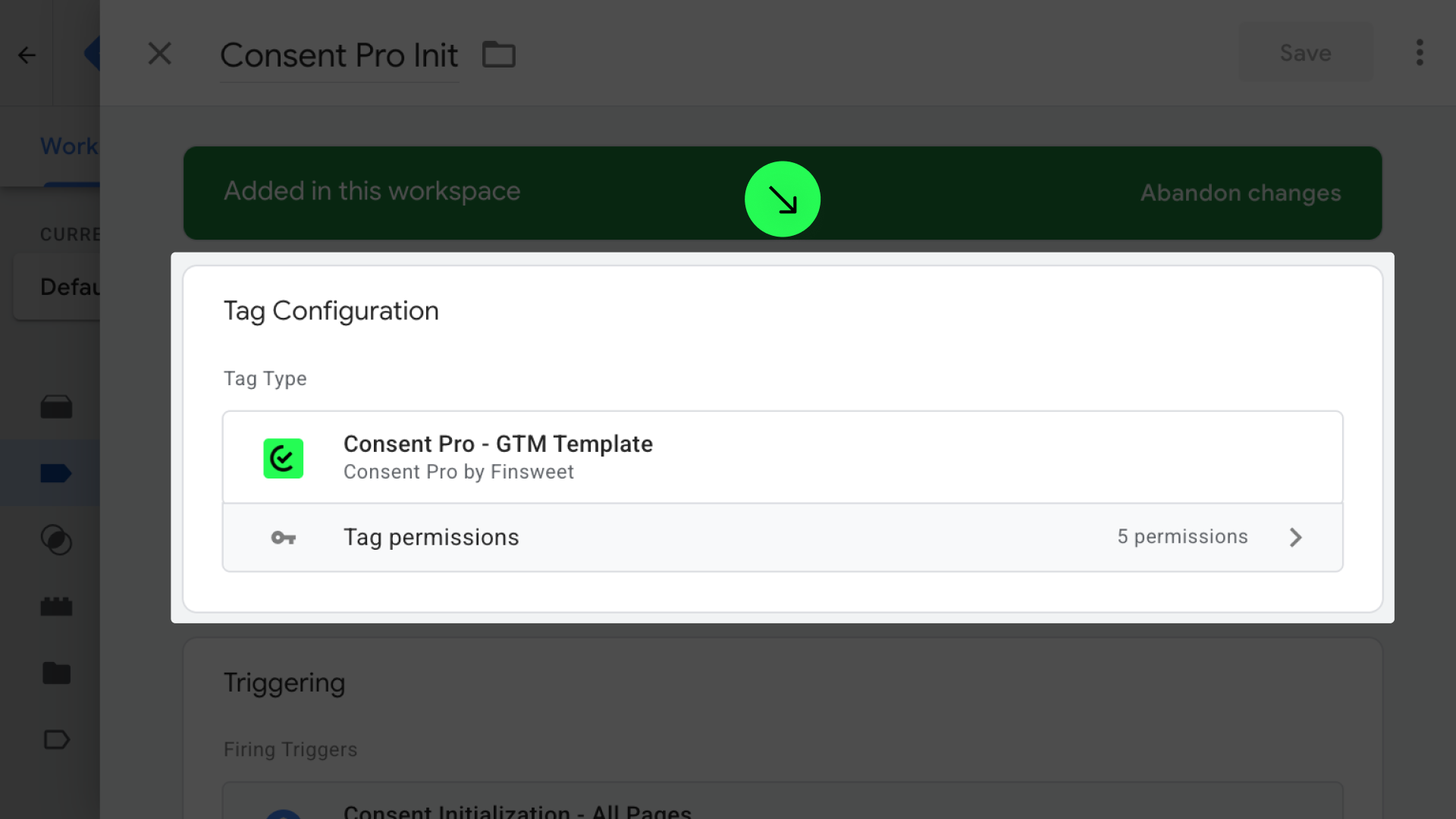Click the green arrow circle indicator
This screenshot has width=1456, height=819.
(782, 199)
